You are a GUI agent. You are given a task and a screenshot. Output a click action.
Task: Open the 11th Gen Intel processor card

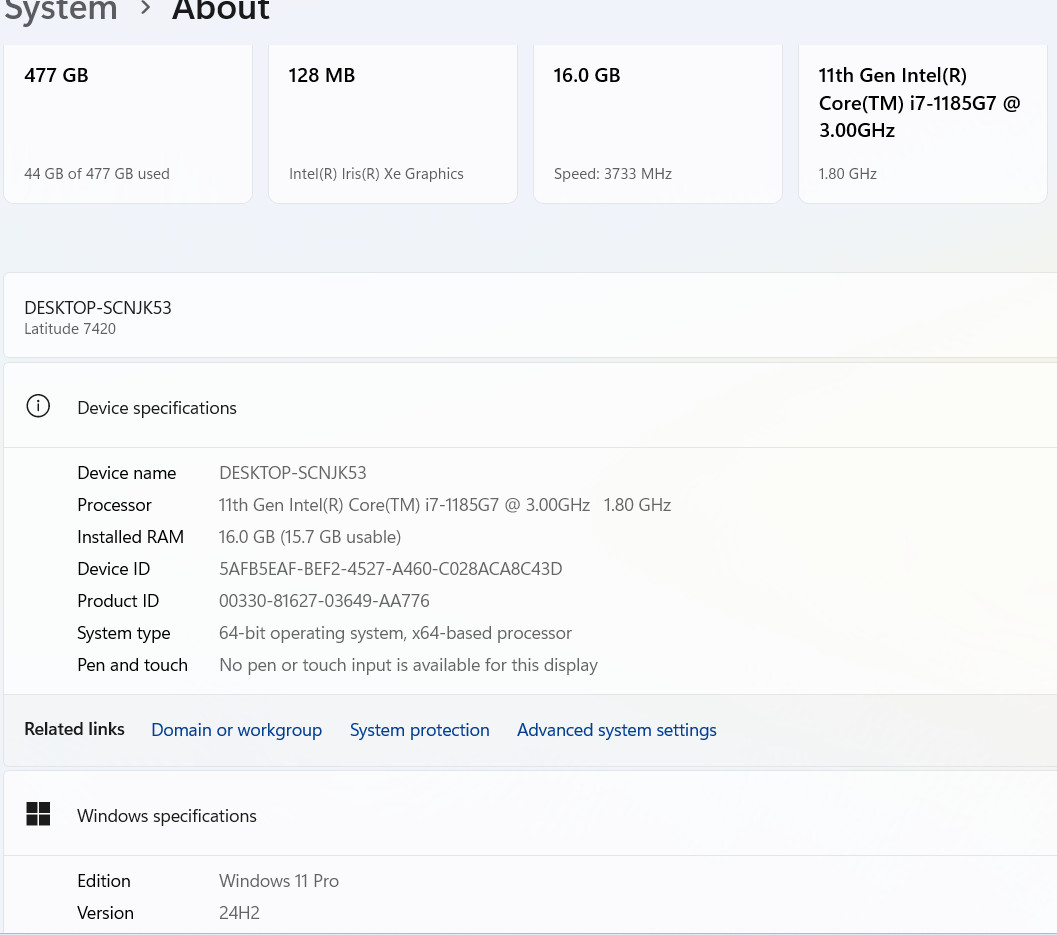click(923, 123)
